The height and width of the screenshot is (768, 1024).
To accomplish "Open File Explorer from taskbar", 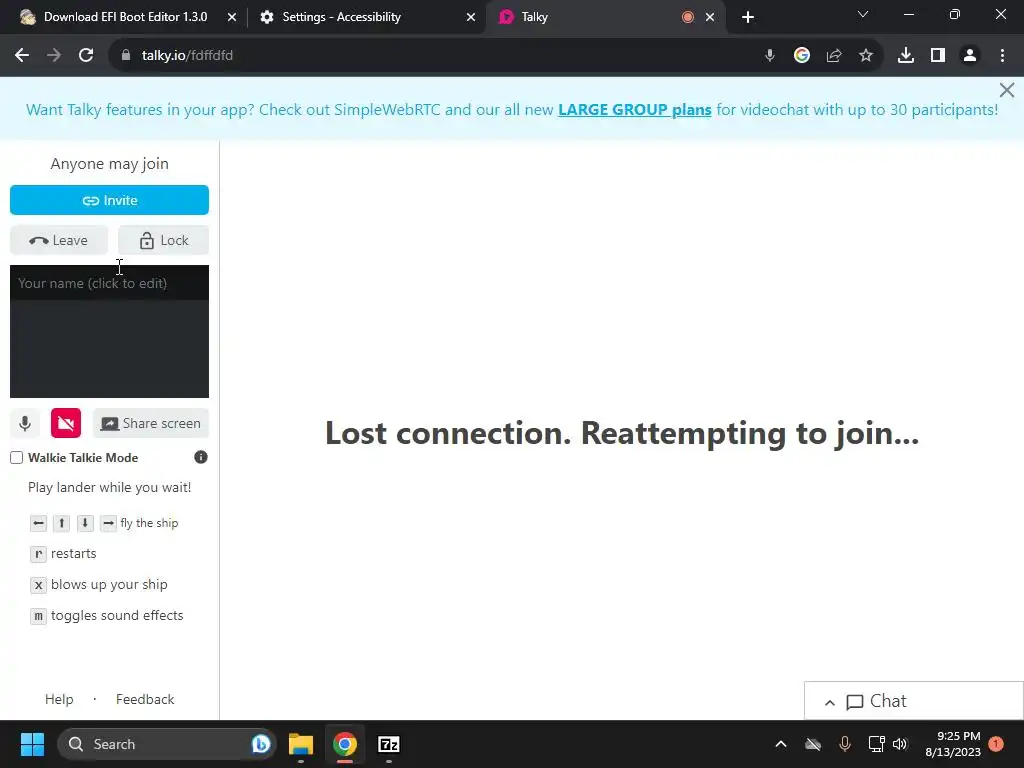I will [301, 744].
